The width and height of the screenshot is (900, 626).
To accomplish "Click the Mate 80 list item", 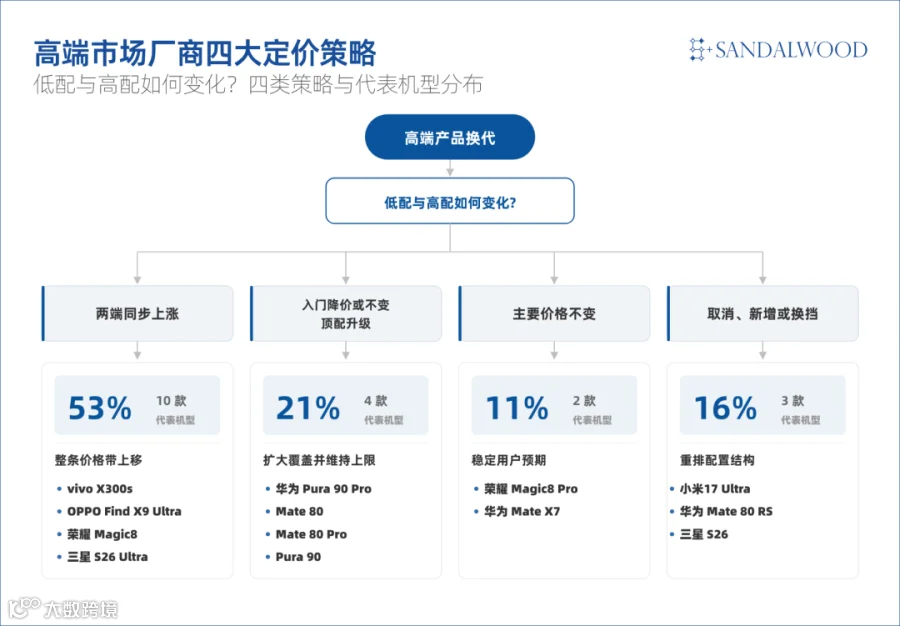I will (299, 511).
